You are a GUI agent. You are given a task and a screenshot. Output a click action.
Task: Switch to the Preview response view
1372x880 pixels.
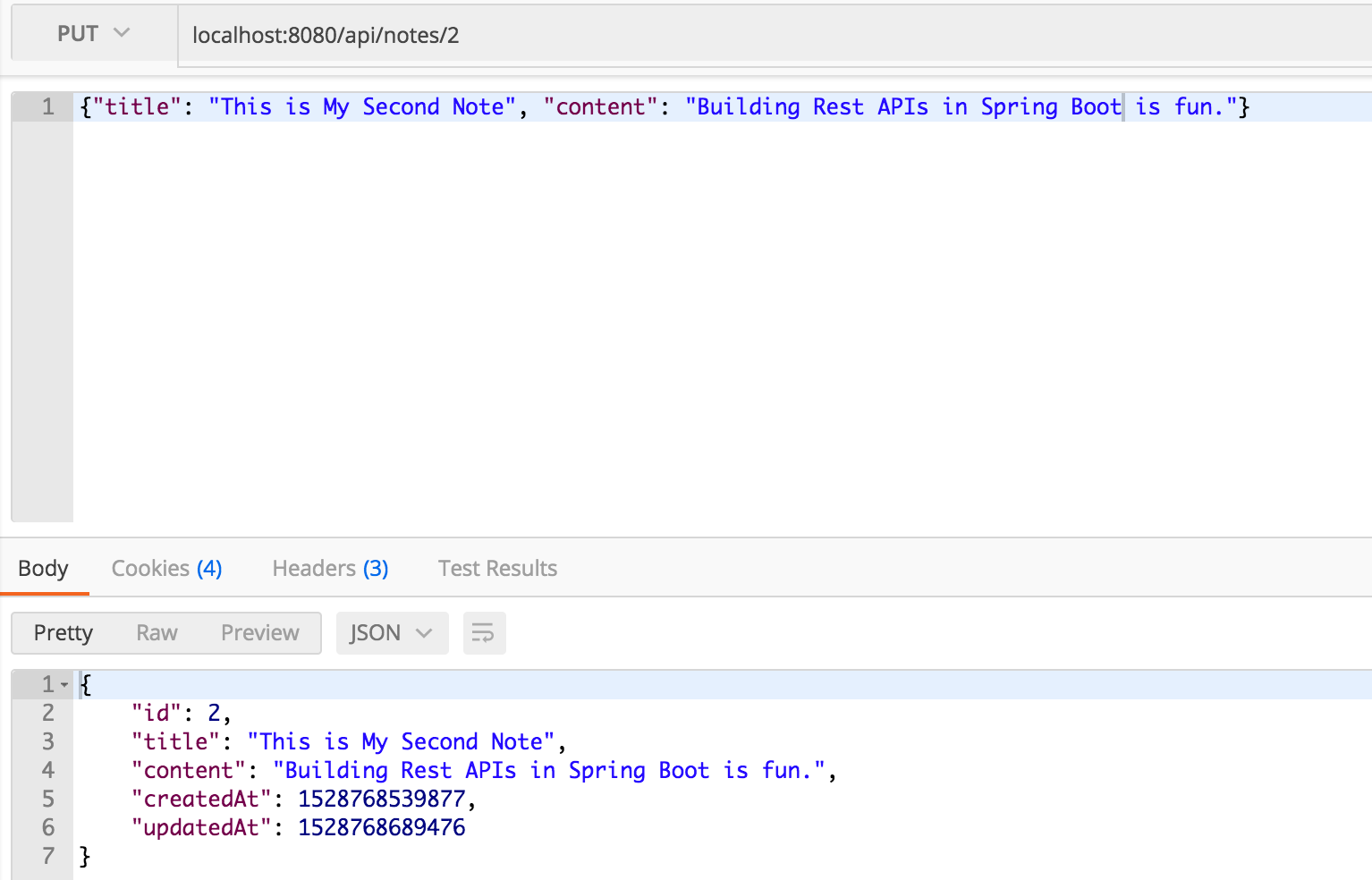259,633
